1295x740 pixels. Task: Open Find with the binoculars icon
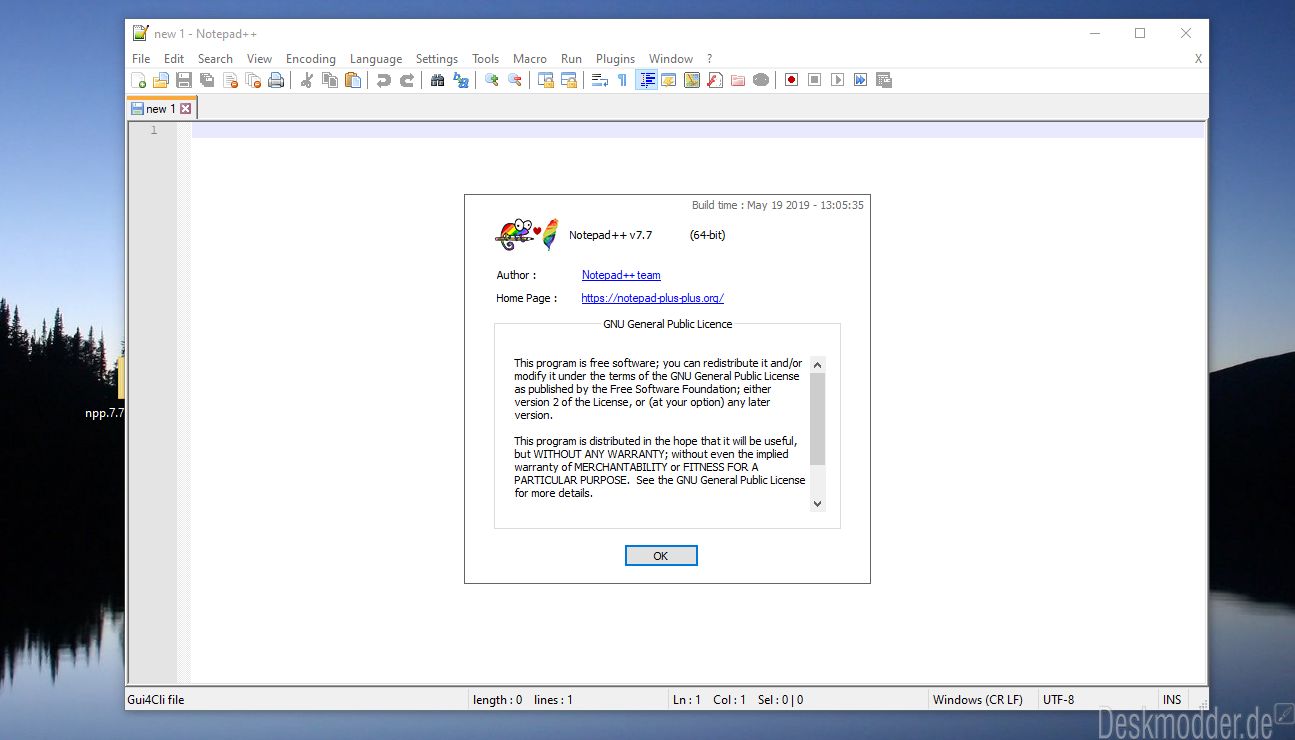click(438, 80)
